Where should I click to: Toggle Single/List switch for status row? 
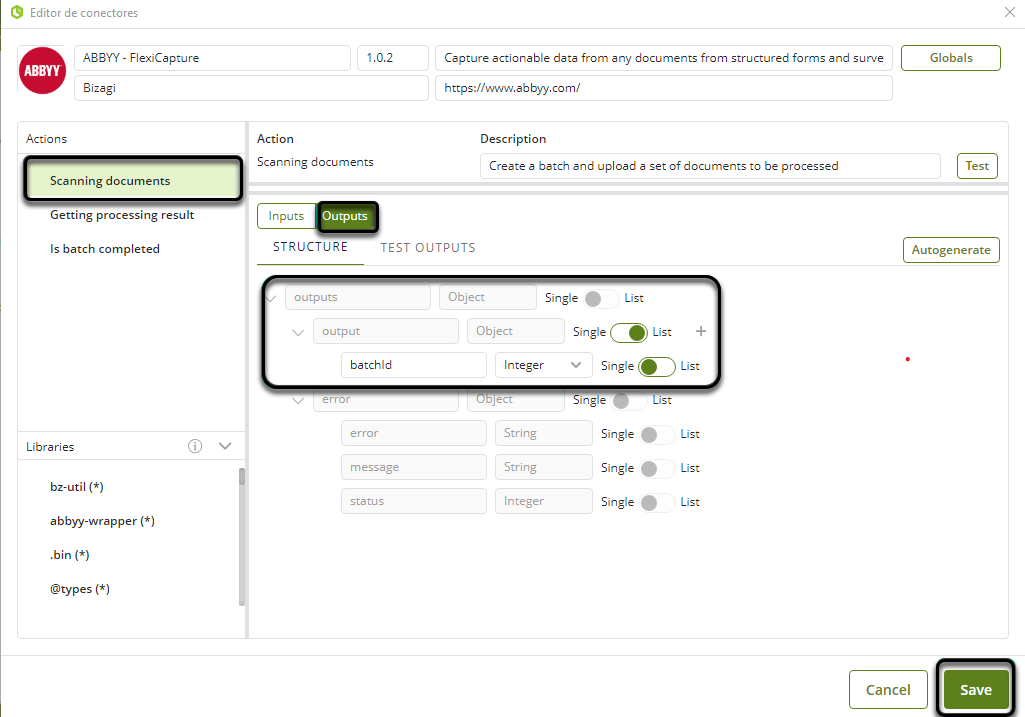657,503
